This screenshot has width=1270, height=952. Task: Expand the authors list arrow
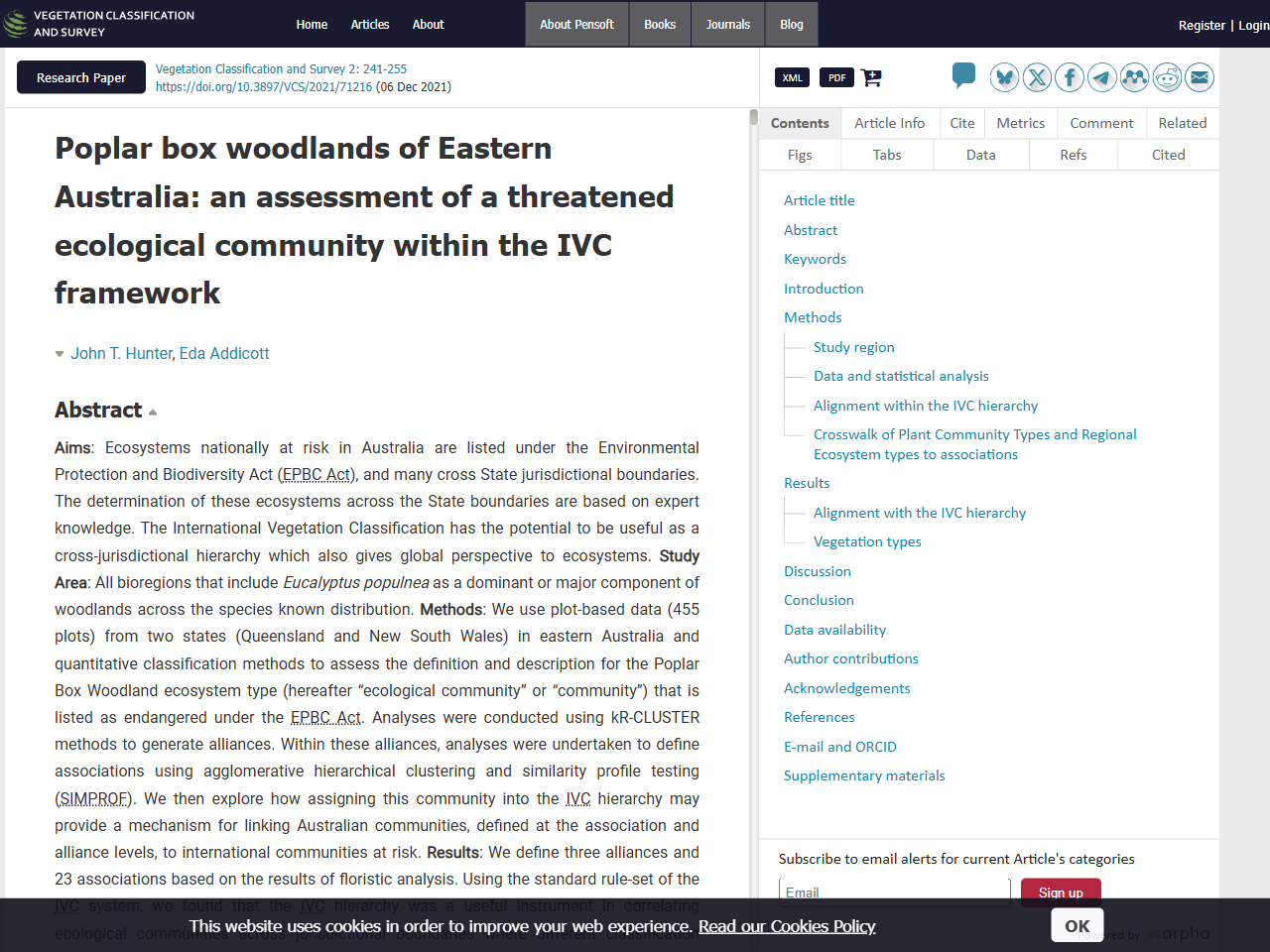pos(60,354)
